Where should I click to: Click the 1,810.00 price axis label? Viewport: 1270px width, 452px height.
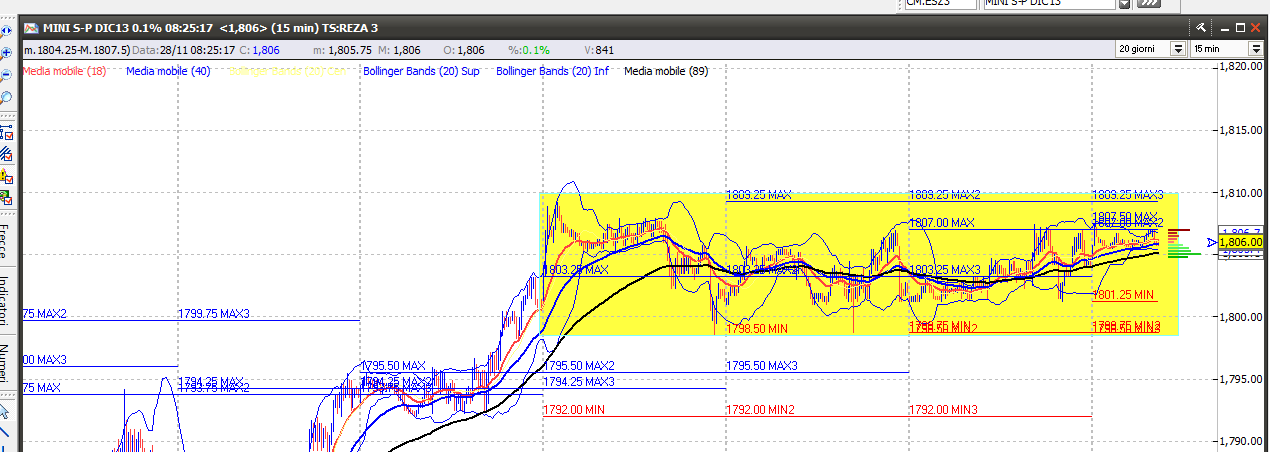[1241, 192]
